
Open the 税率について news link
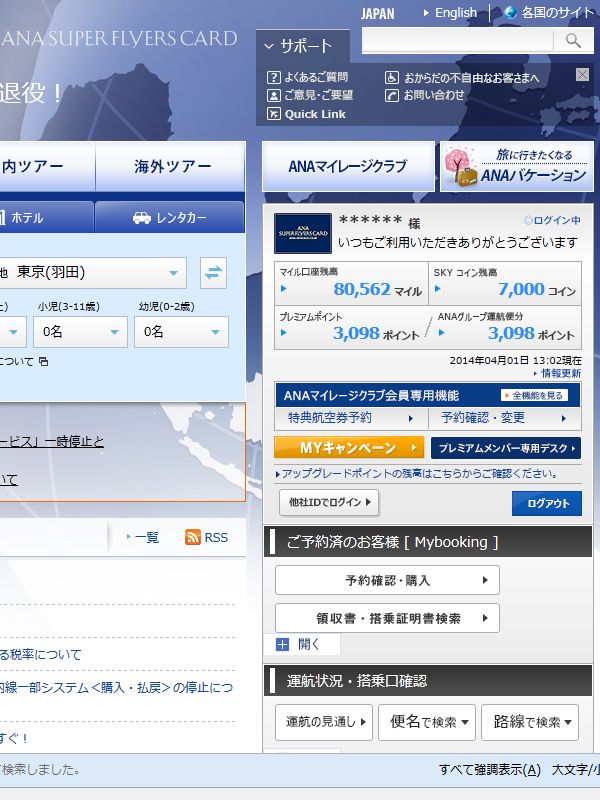(41, 655)
